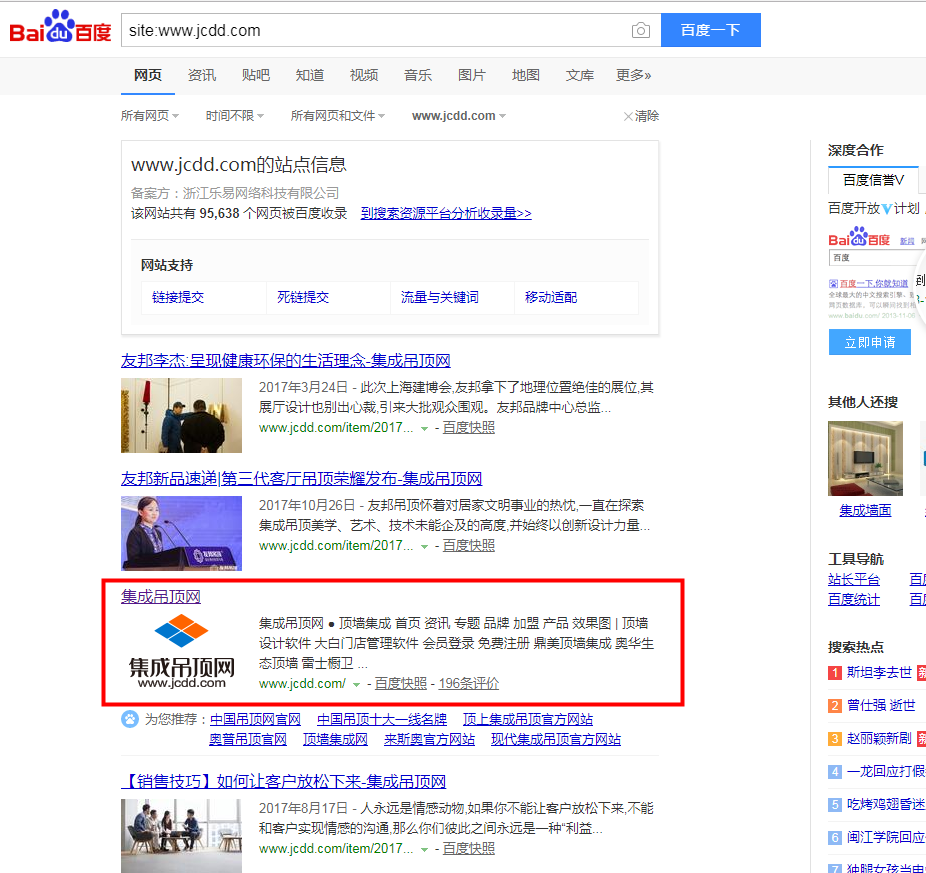Viewport: 926px width, 873px height.
Task: Open recommended 顶上集成吊顶官方网站
Action: click(x=528, y=719)
